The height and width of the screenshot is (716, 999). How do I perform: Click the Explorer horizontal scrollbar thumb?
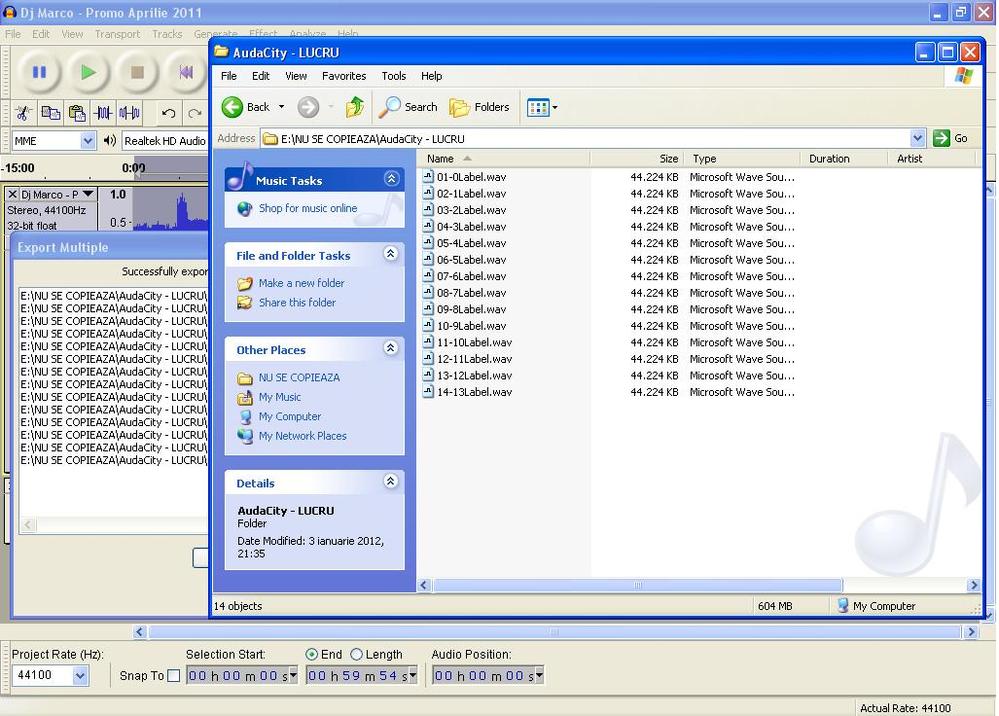click(x=637, y=585)
